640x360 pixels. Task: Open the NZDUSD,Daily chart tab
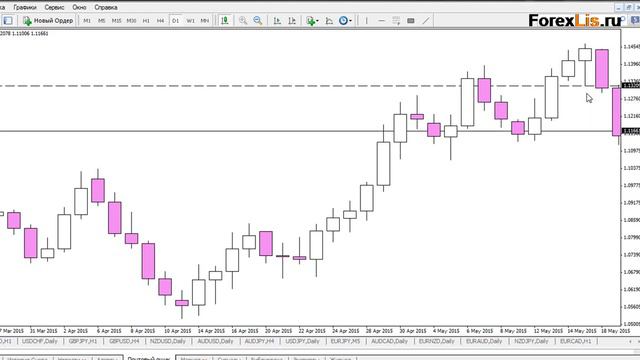point(168,341)
